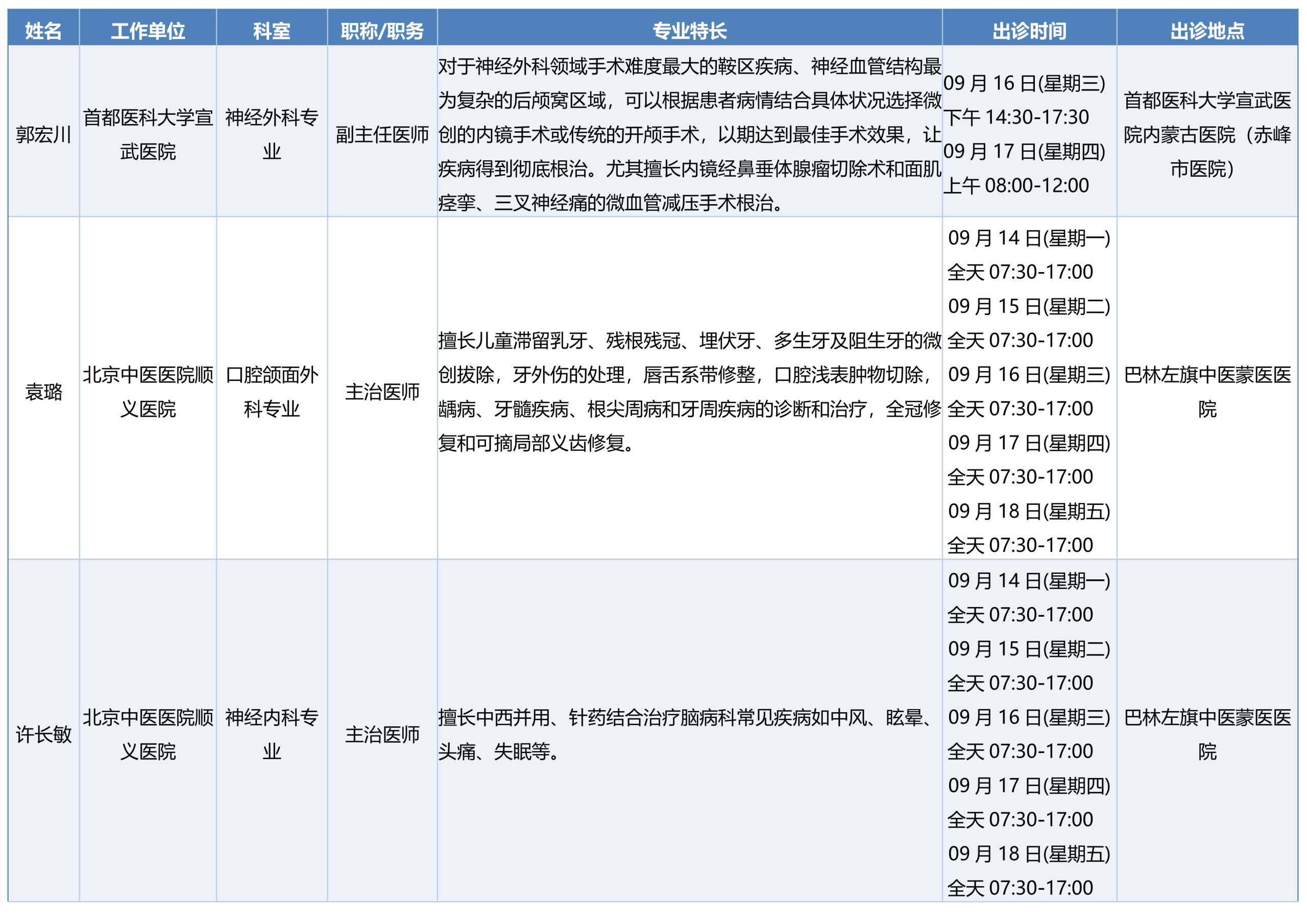1307x924 pixels.
Task: Click the 姓名 column header
Action: click(x=43, y=30)
